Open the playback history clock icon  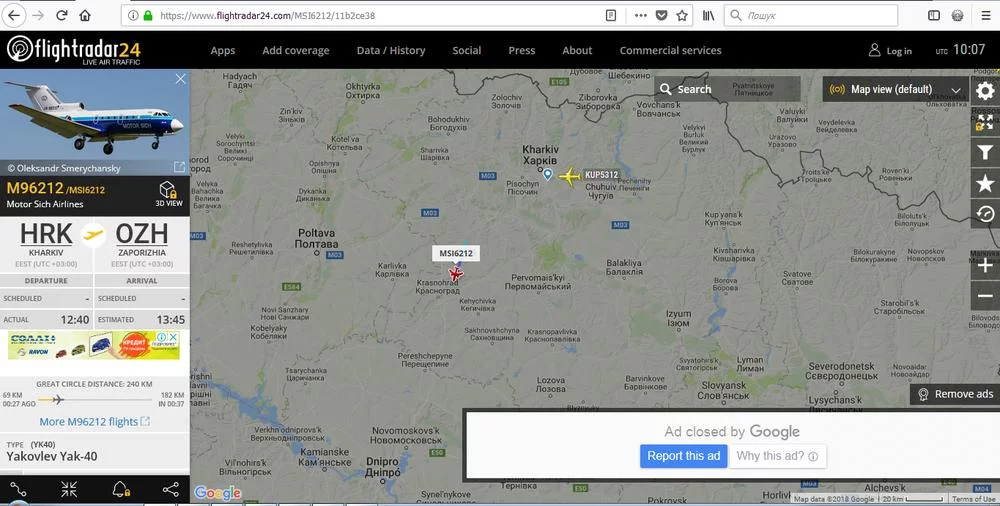click(x=985, y=214)
